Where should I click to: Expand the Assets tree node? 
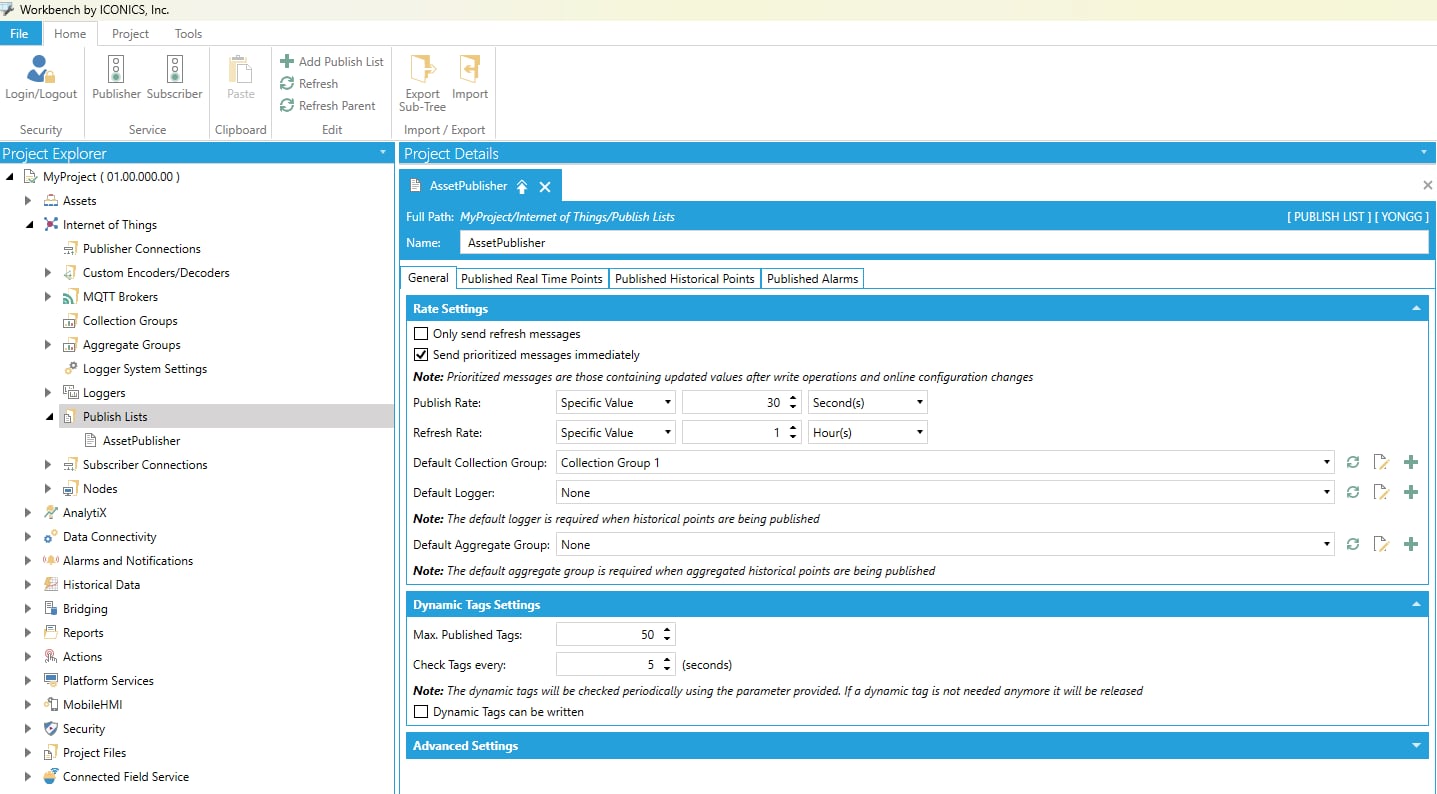28,200
